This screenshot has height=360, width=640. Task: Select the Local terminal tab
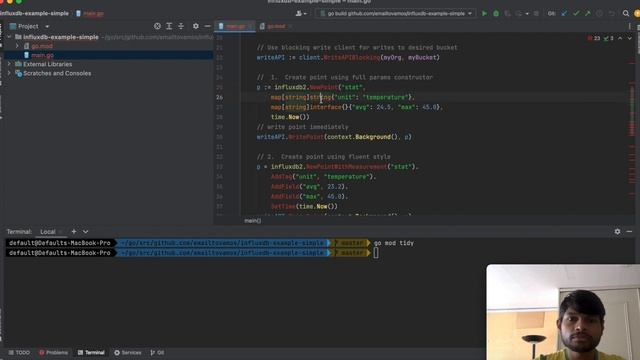click(x=48, y=231)
